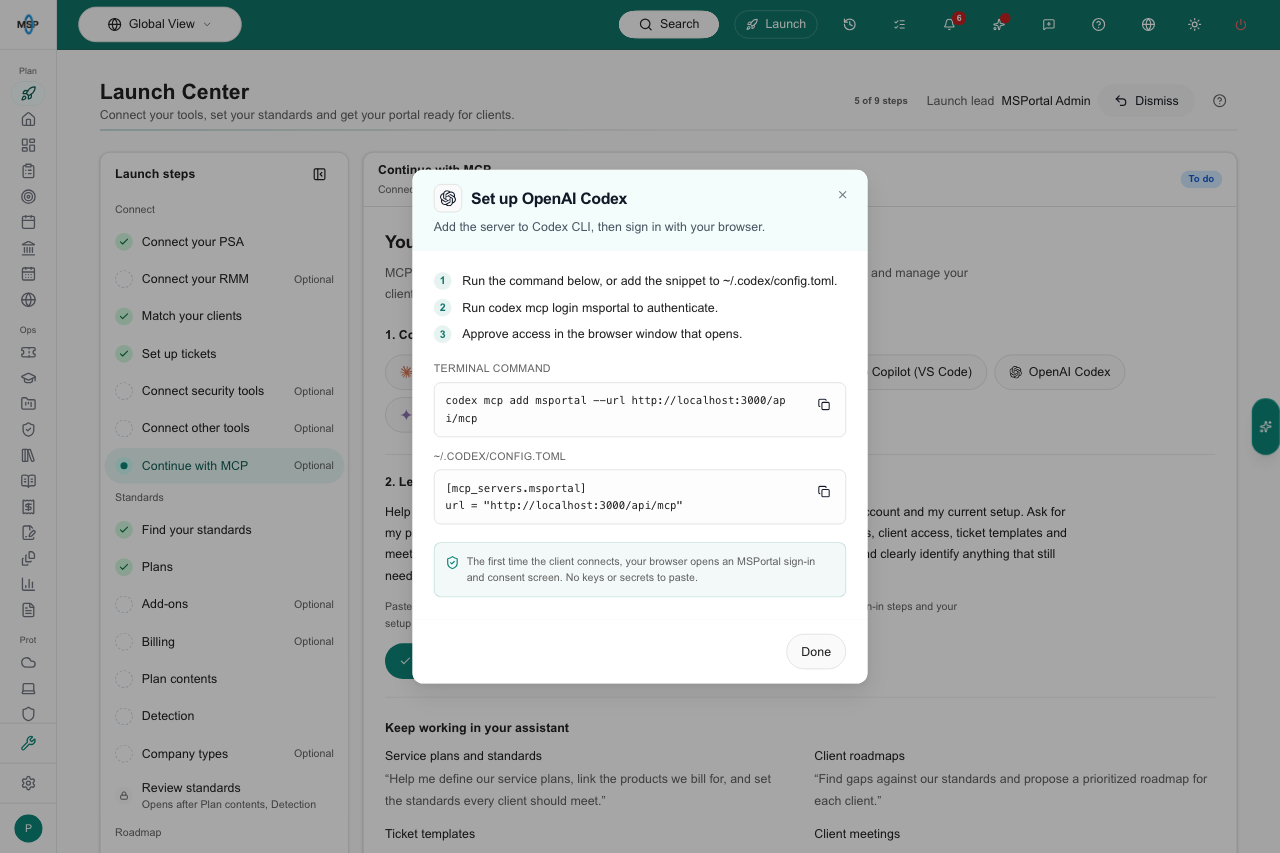Select the Connect your RMM step
1280x853 pixels.
point(224,279)
